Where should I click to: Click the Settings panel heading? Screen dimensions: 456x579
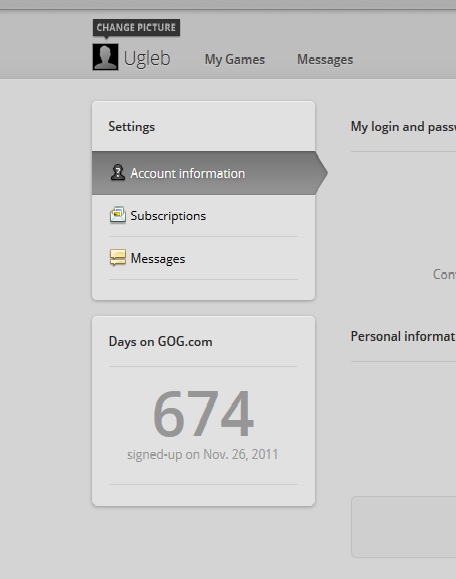[131, 127]
